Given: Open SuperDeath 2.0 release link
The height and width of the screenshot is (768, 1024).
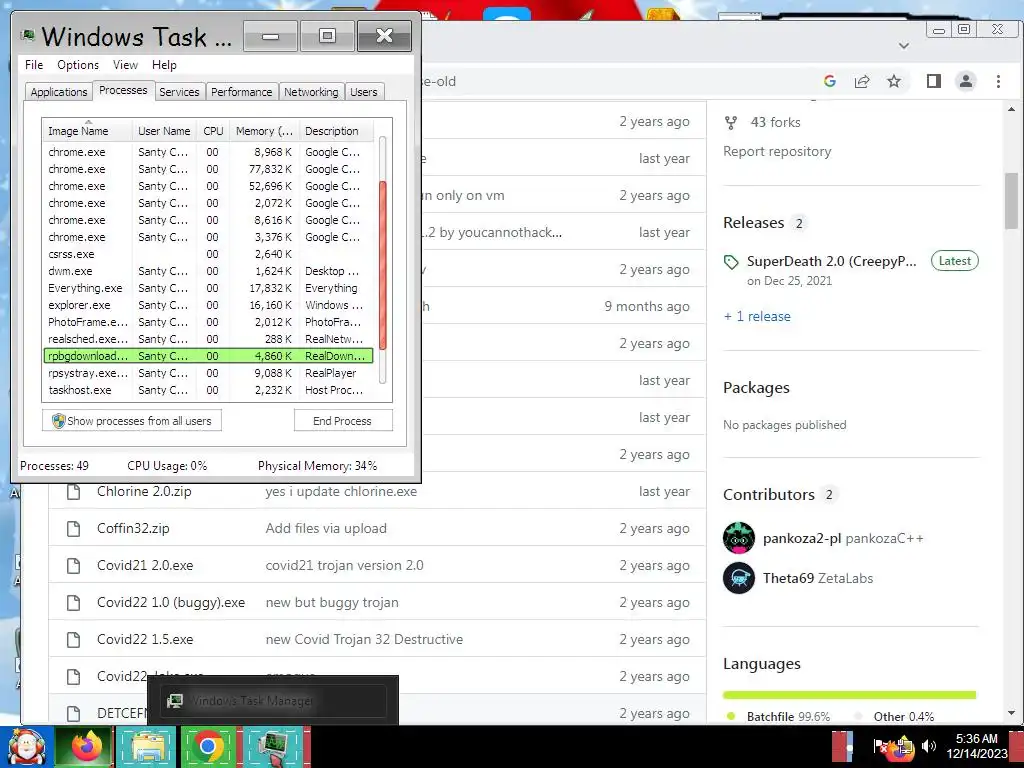Looking at the screenshot, I should pos(831,261).
